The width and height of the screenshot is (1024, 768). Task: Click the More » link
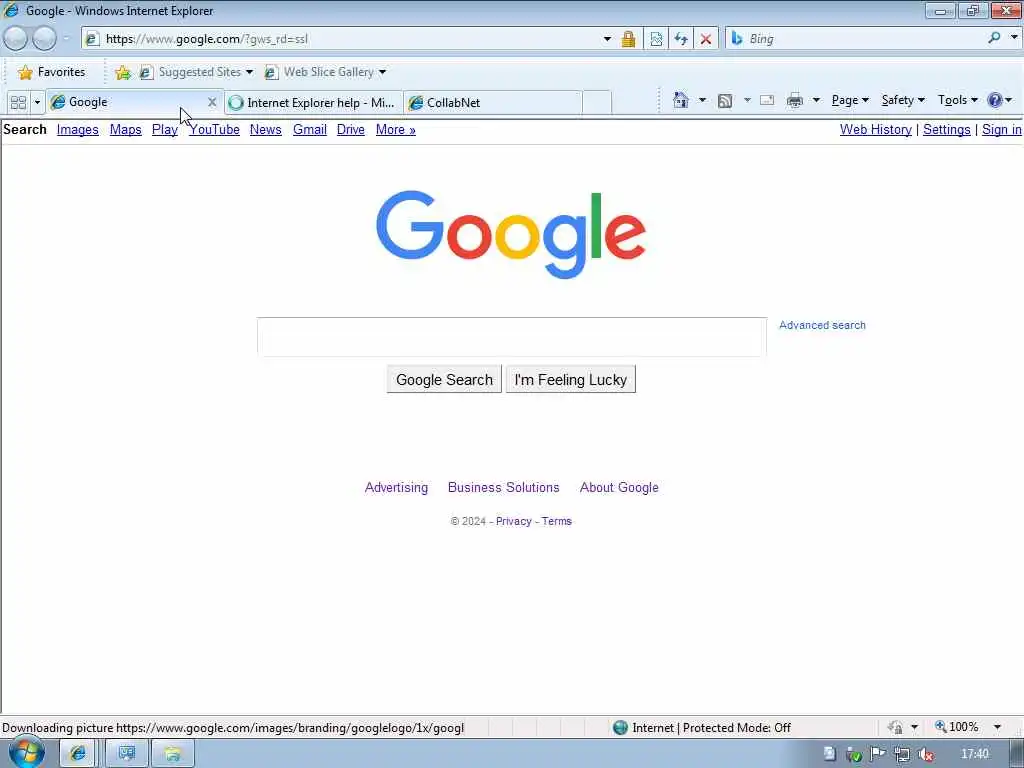(x=396, y=129)
